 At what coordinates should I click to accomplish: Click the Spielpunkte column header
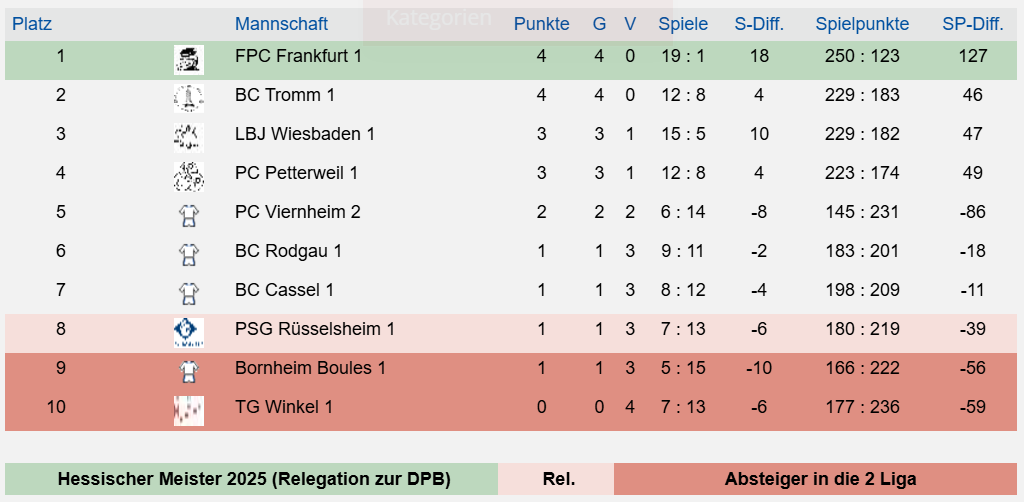(x=862, y=24)
